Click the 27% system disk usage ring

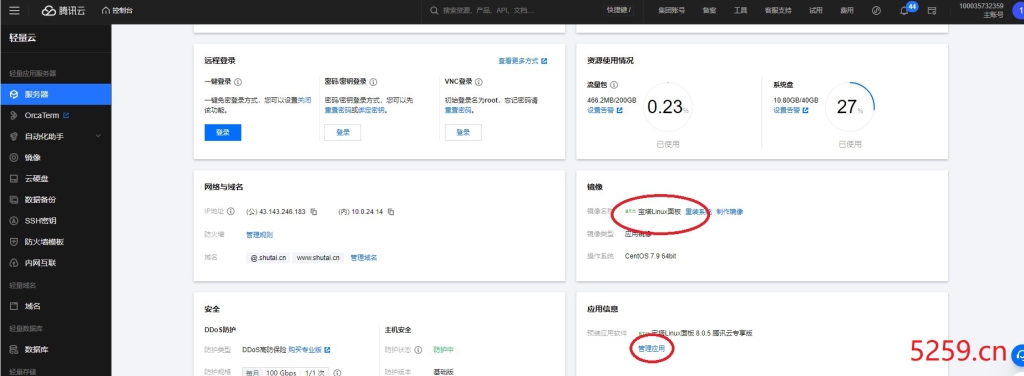(x=850, y=107)
